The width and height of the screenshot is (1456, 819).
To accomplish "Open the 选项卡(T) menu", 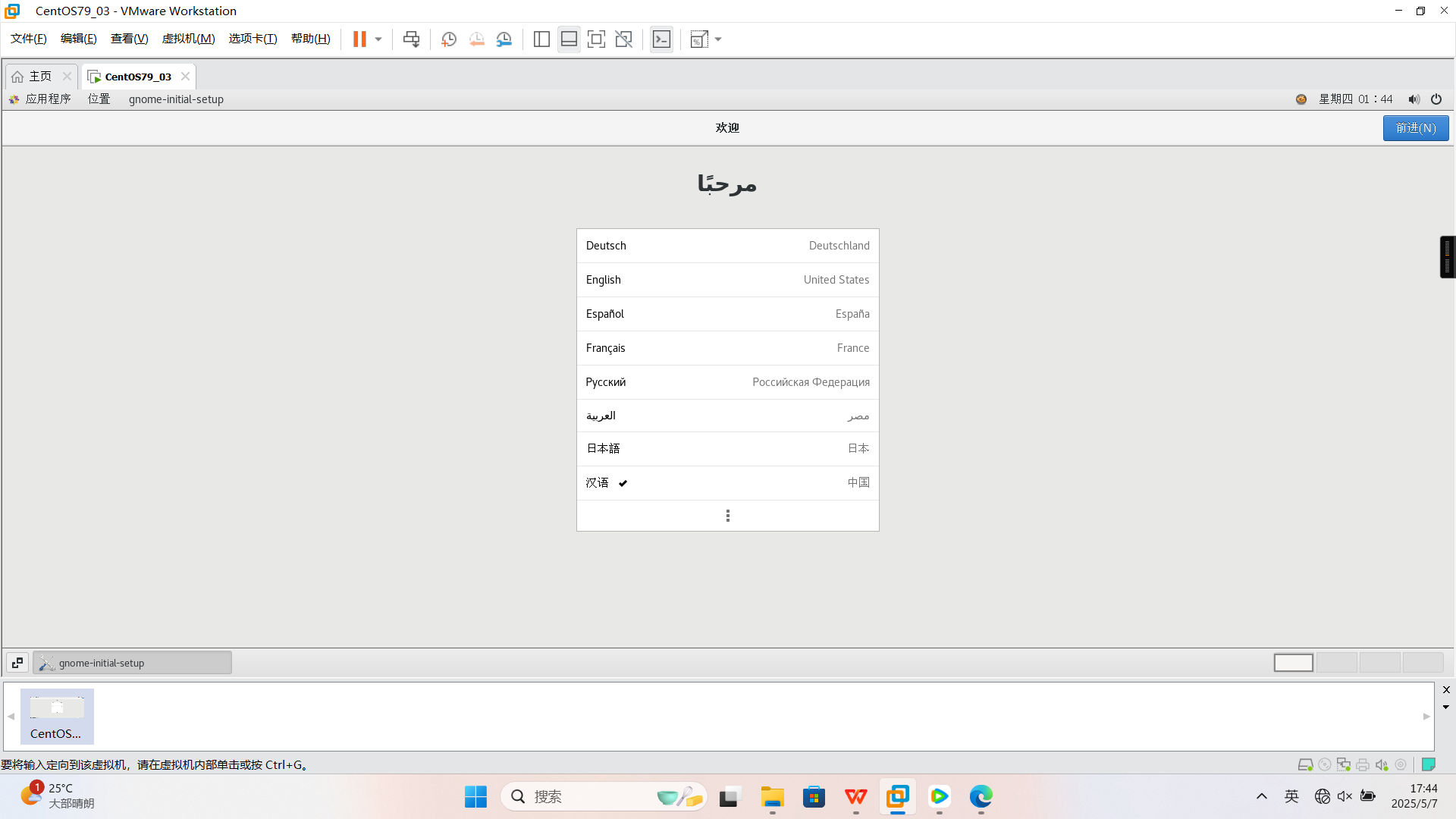I will coord(253,39).
